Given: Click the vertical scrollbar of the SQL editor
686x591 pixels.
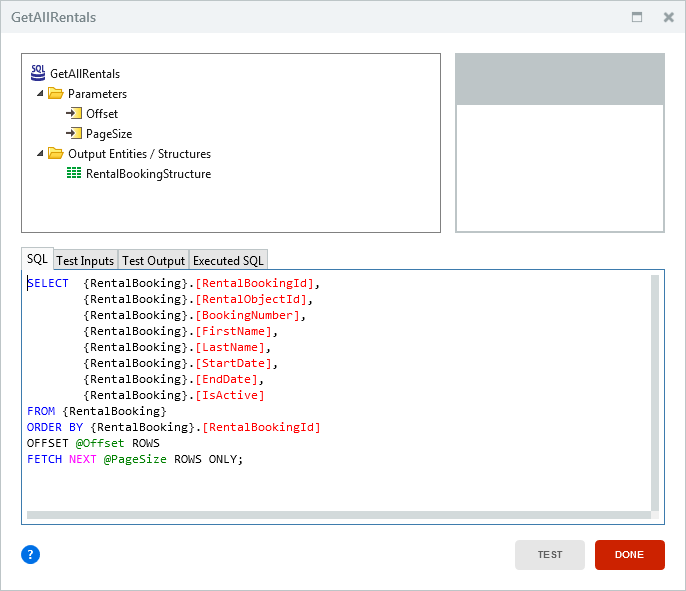Looking at the screenshot, I should pyautogui.click(x=655, y=392).
